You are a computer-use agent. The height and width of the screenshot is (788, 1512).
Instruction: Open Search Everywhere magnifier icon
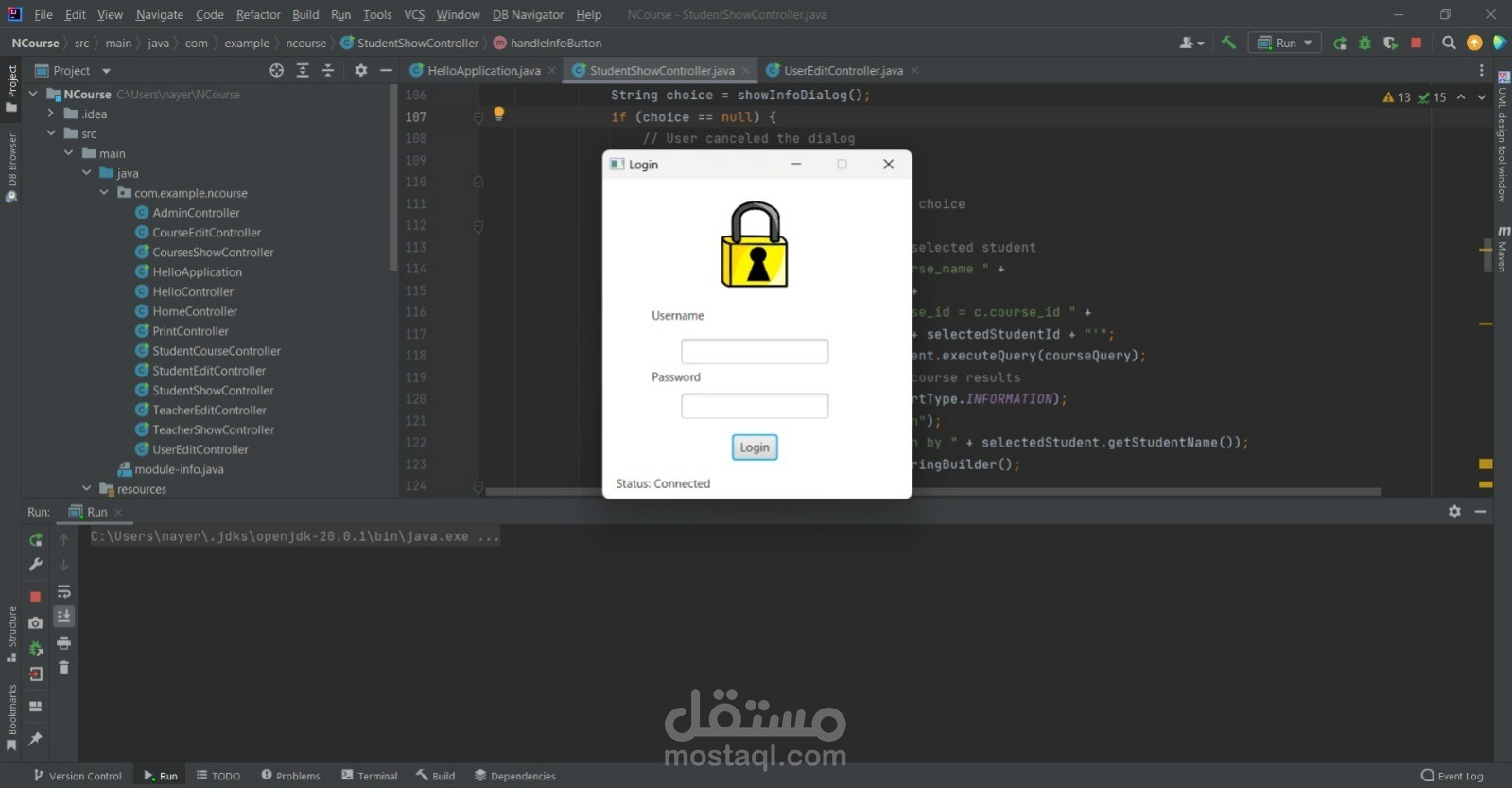pos(1448,43)
